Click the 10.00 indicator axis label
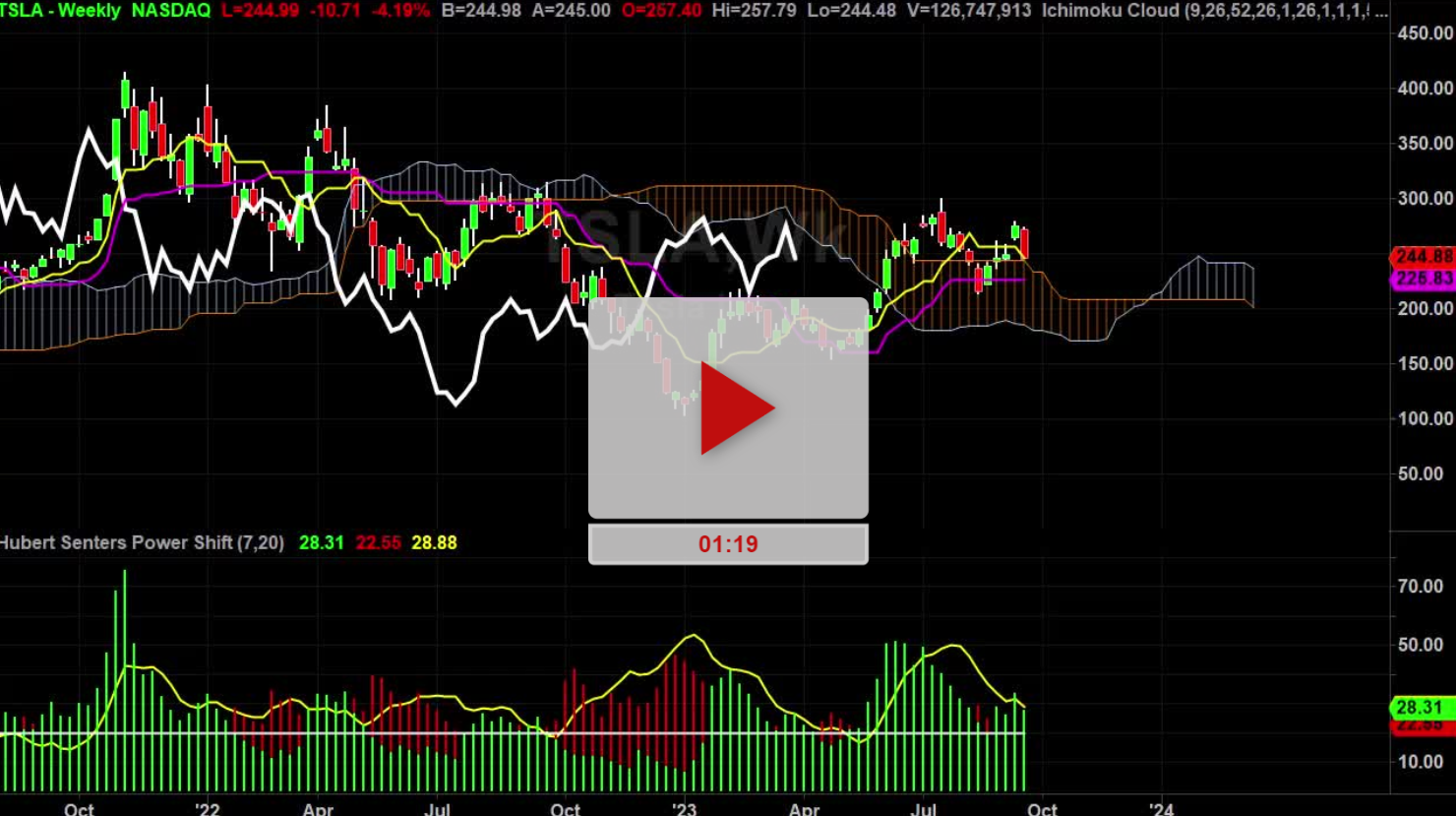 1421,761
